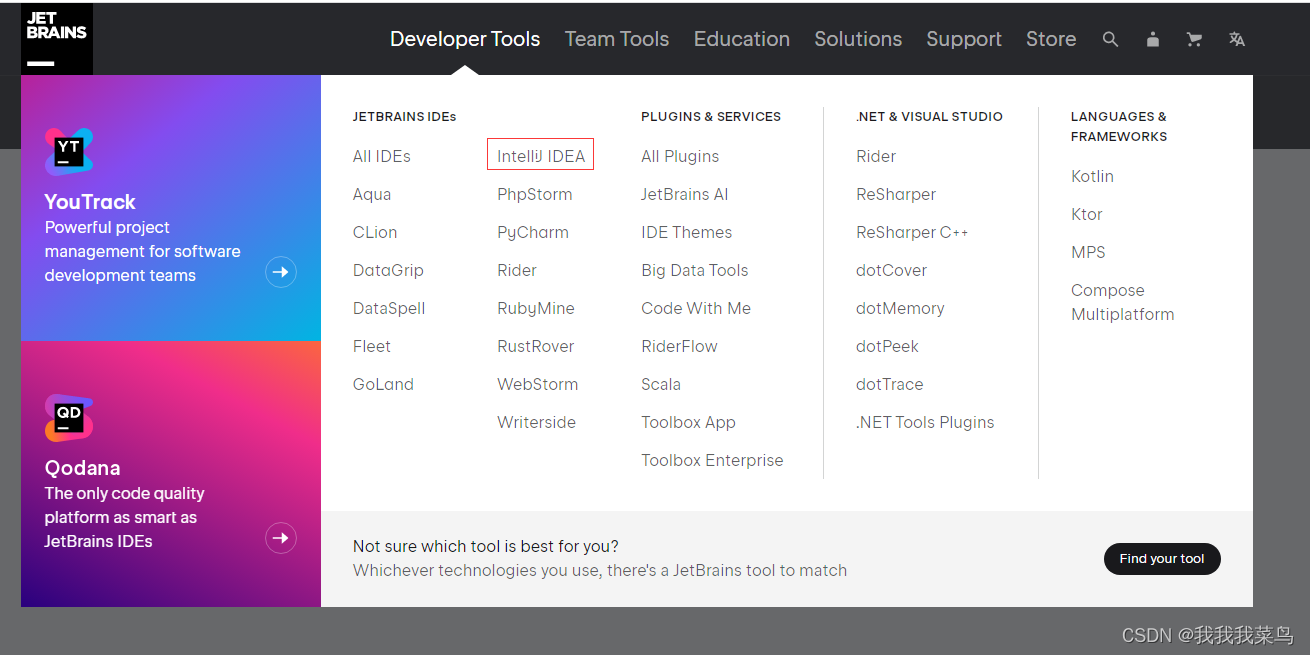Open the PhpStorm link

pos(535,194)
